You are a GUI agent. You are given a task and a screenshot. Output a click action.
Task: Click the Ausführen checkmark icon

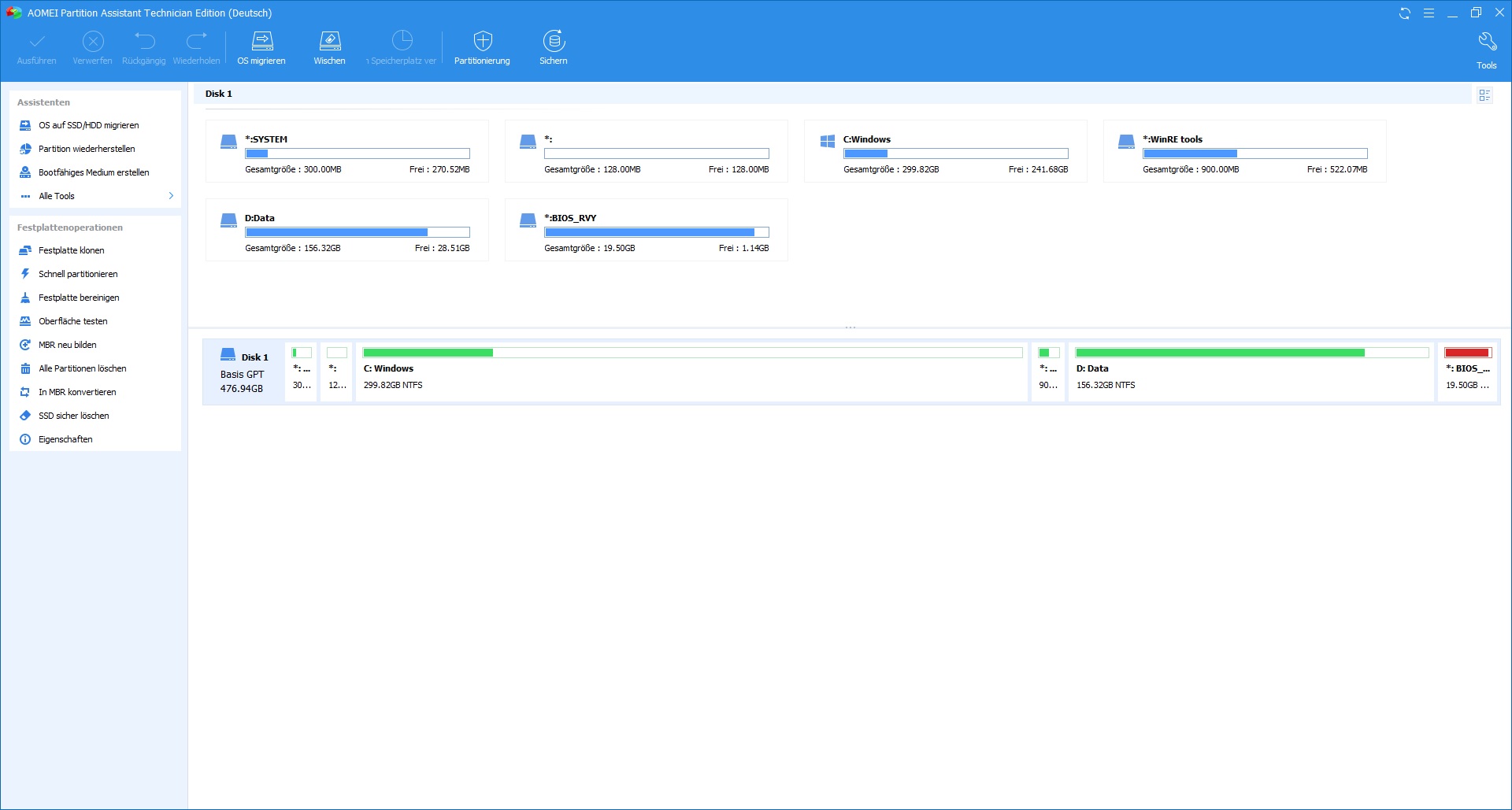coord(37,41)
